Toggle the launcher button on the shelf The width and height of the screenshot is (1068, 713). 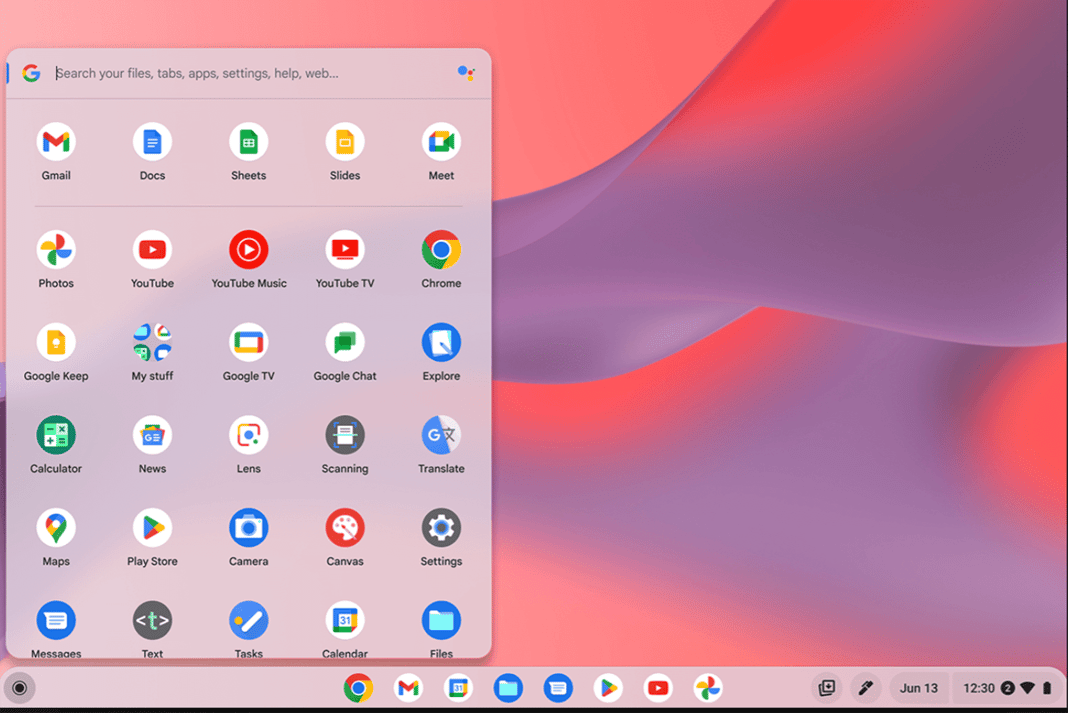point(20,688)
